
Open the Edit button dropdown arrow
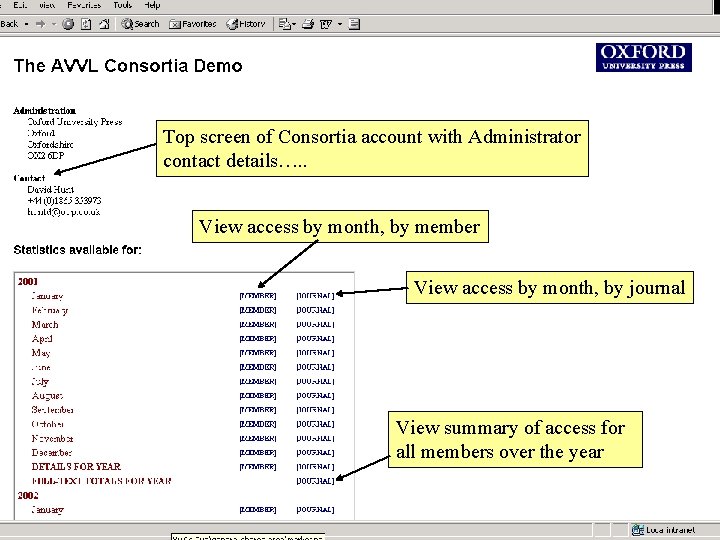[x=340, y=24]
